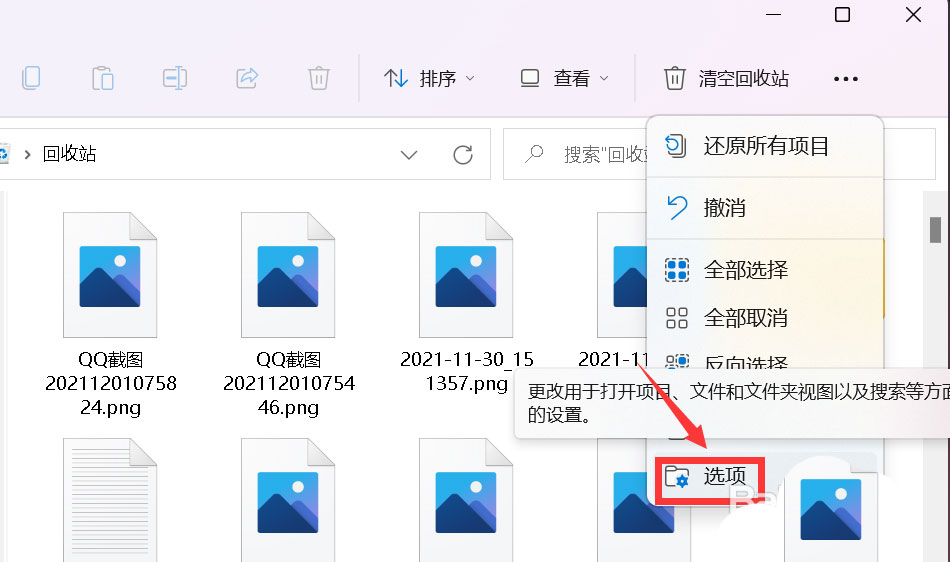
Task: Expand address bar history chevron
Action: (409, 154)
